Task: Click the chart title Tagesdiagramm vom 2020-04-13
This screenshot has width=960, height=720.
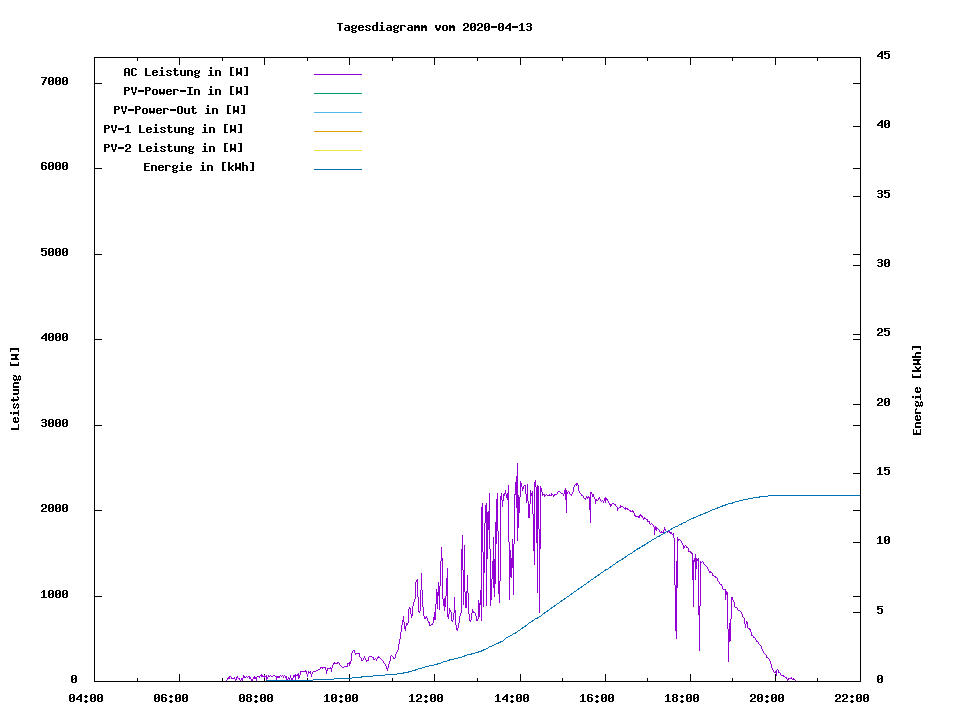Action: click(x=434, y=27)
